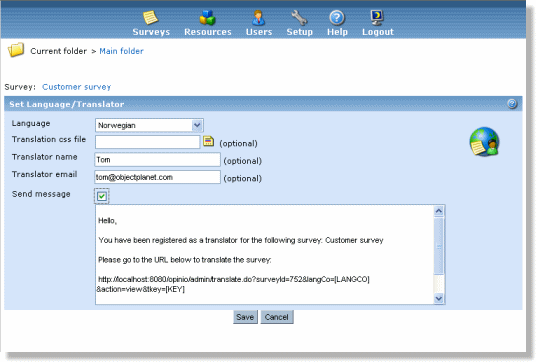This screenshot has width=536, height=362.
Task: Open the Customer survey link
Action: [x=77, y=87]
